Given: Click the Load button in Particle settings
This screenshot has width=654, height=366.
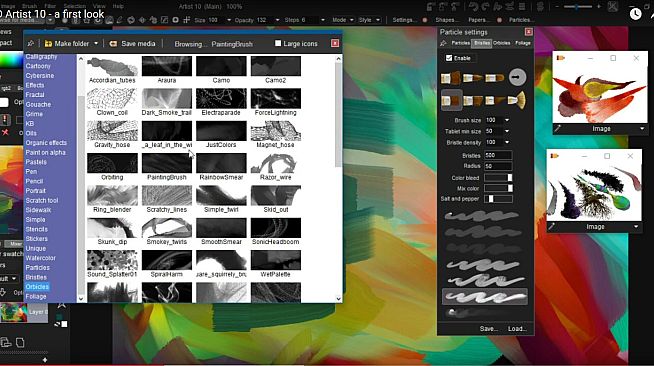Looking at the screenshot, I should click(517, 328).
